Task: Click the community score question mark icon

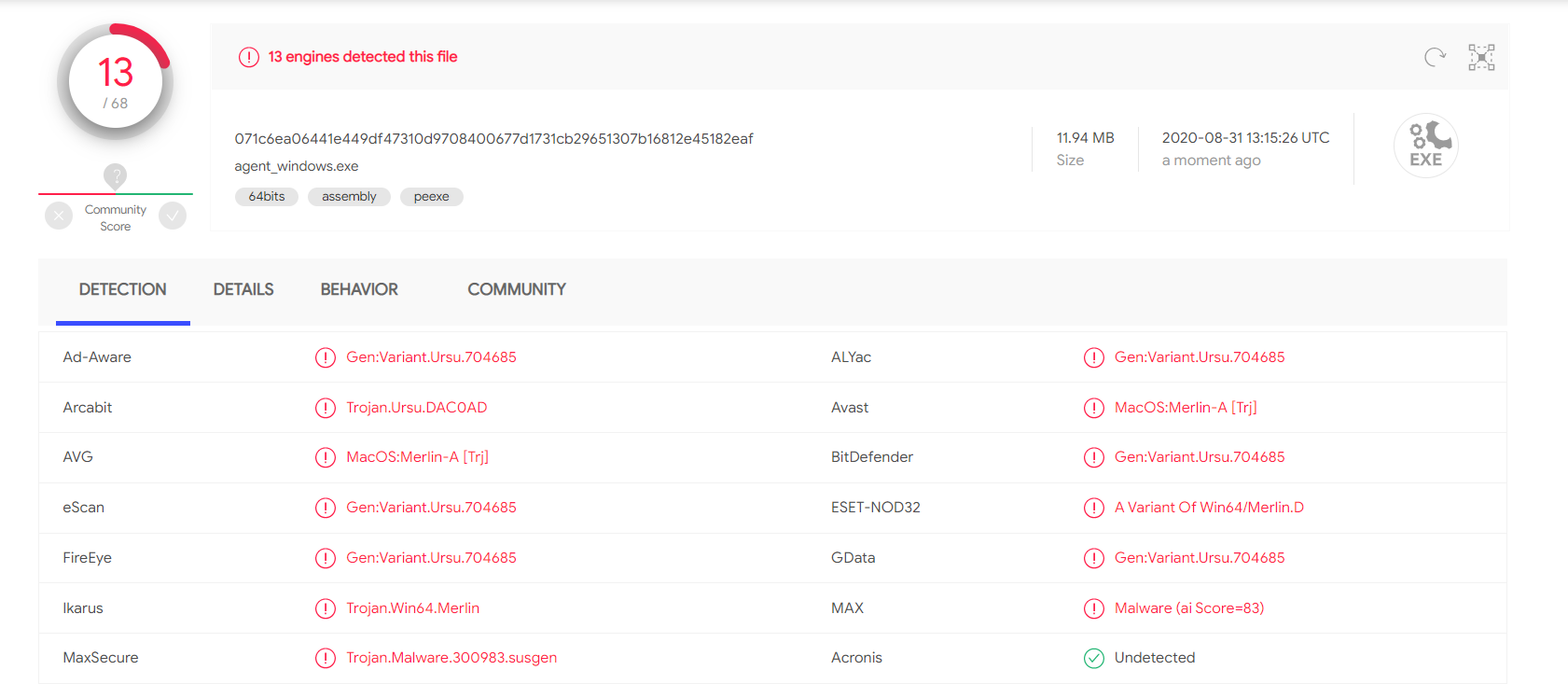Action: click(115, 175)
